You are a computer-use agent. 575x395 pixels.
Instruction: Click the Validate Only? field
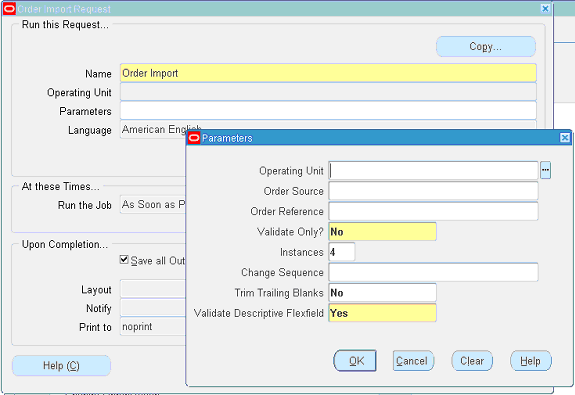pos(382,232)
